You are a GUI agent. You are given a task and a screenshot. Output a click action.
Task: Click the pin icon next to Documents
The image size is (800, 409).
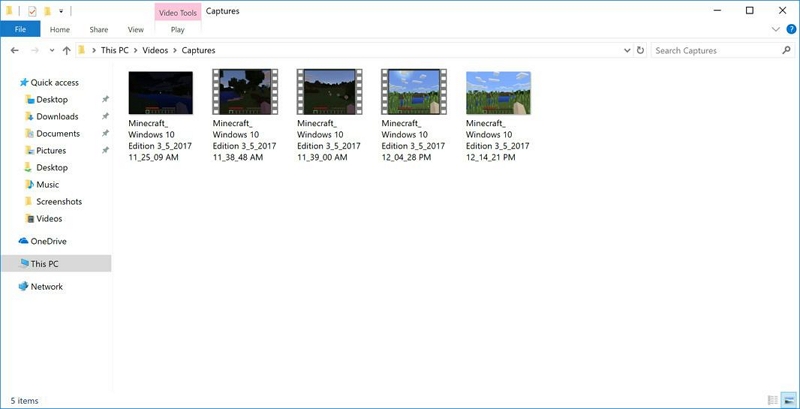(105, 134)
